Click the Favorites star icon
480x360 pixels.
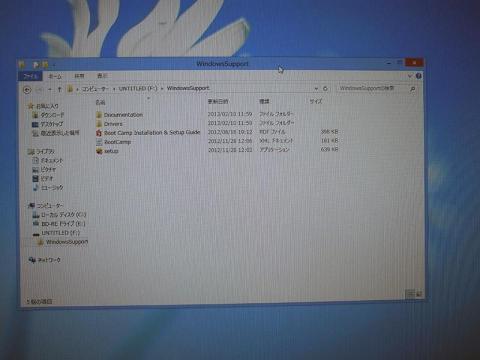click(31, 106)
